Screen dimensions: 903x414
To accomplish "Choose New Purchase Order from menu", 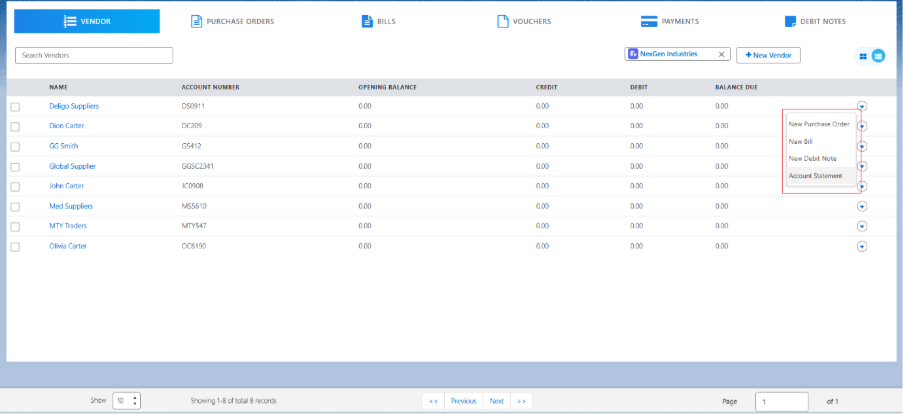I will (819, 124).
